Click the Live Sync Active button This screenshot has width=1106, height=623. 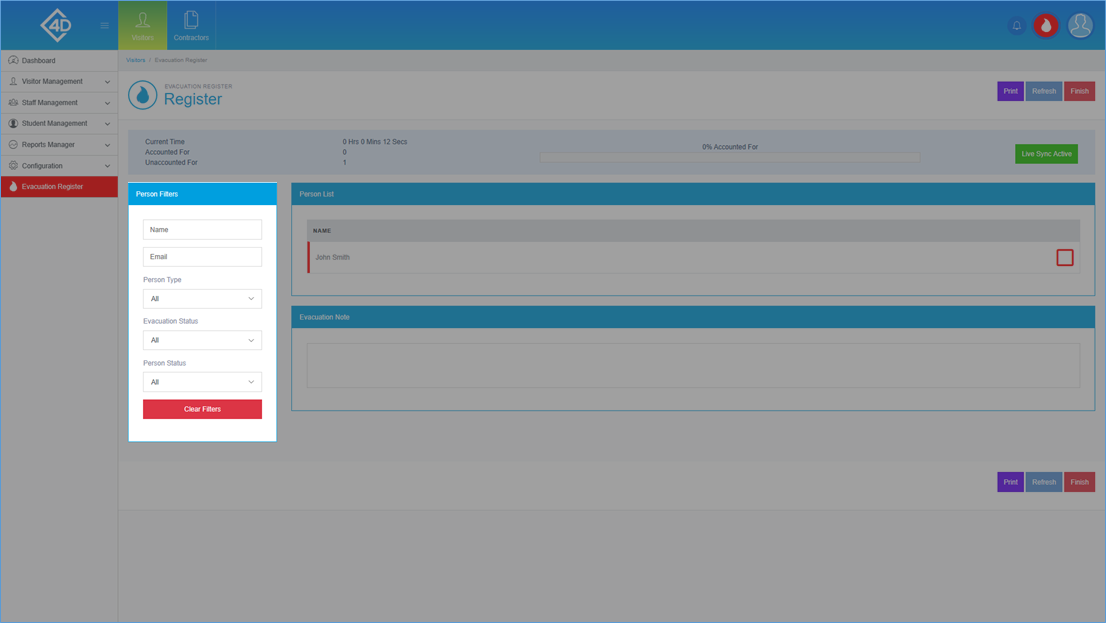click(1046, 154)
